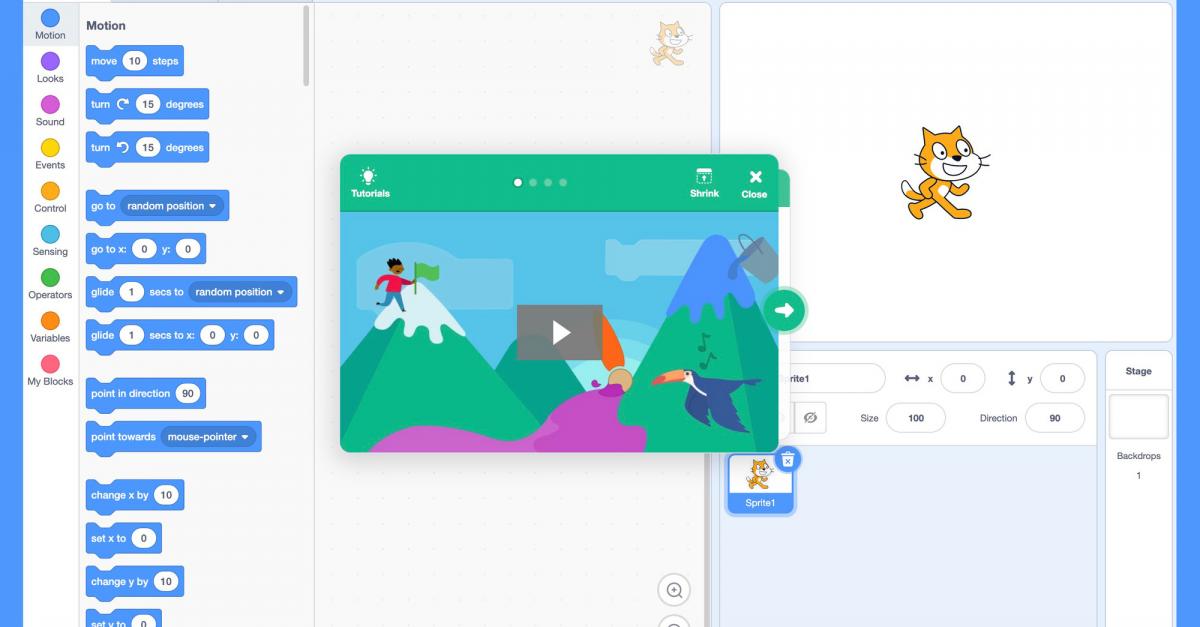
Task: Open the Variables block category
Action: [50, 326]
